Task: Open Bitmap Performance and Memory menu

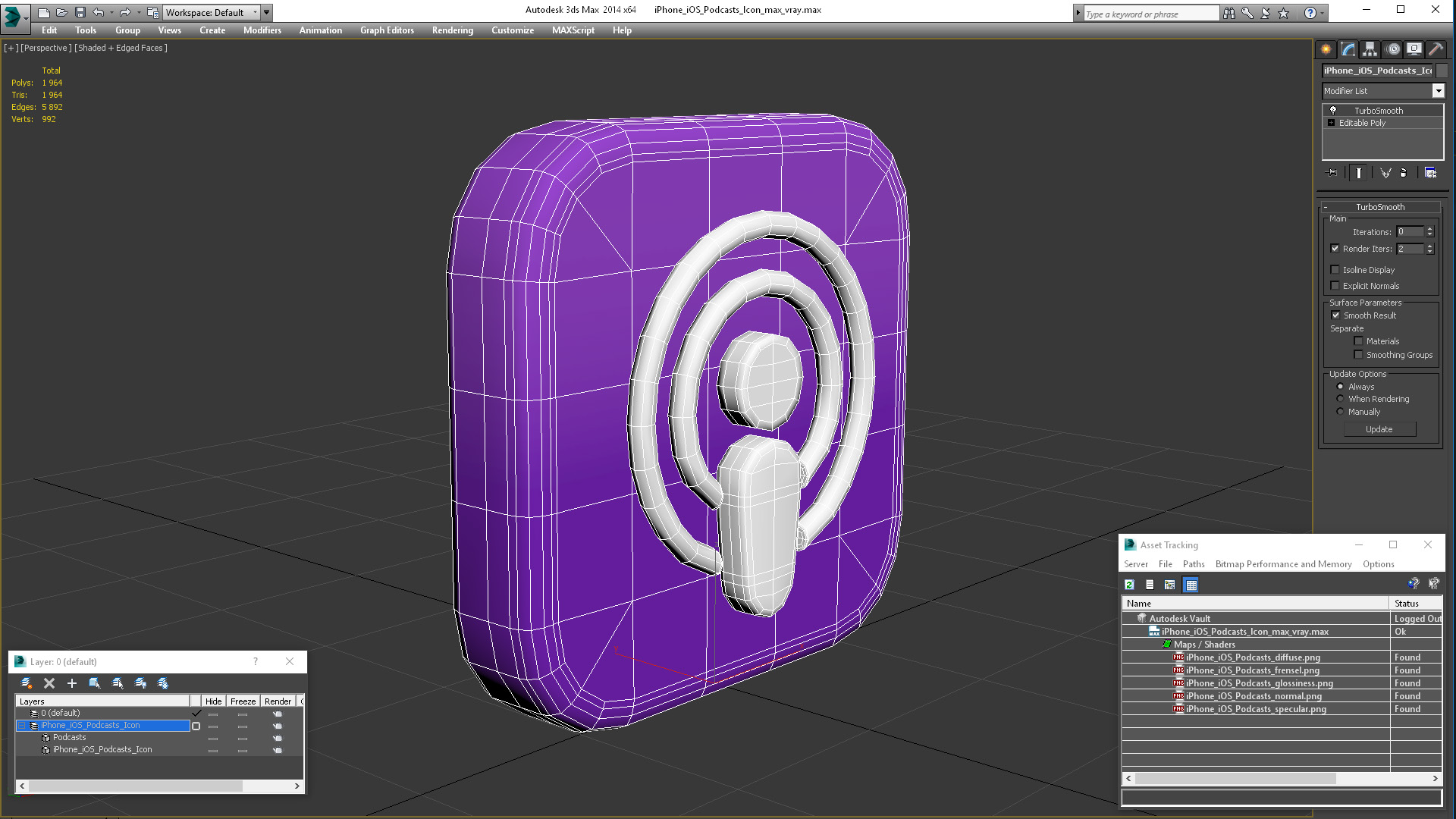Action: [1283, 564]
